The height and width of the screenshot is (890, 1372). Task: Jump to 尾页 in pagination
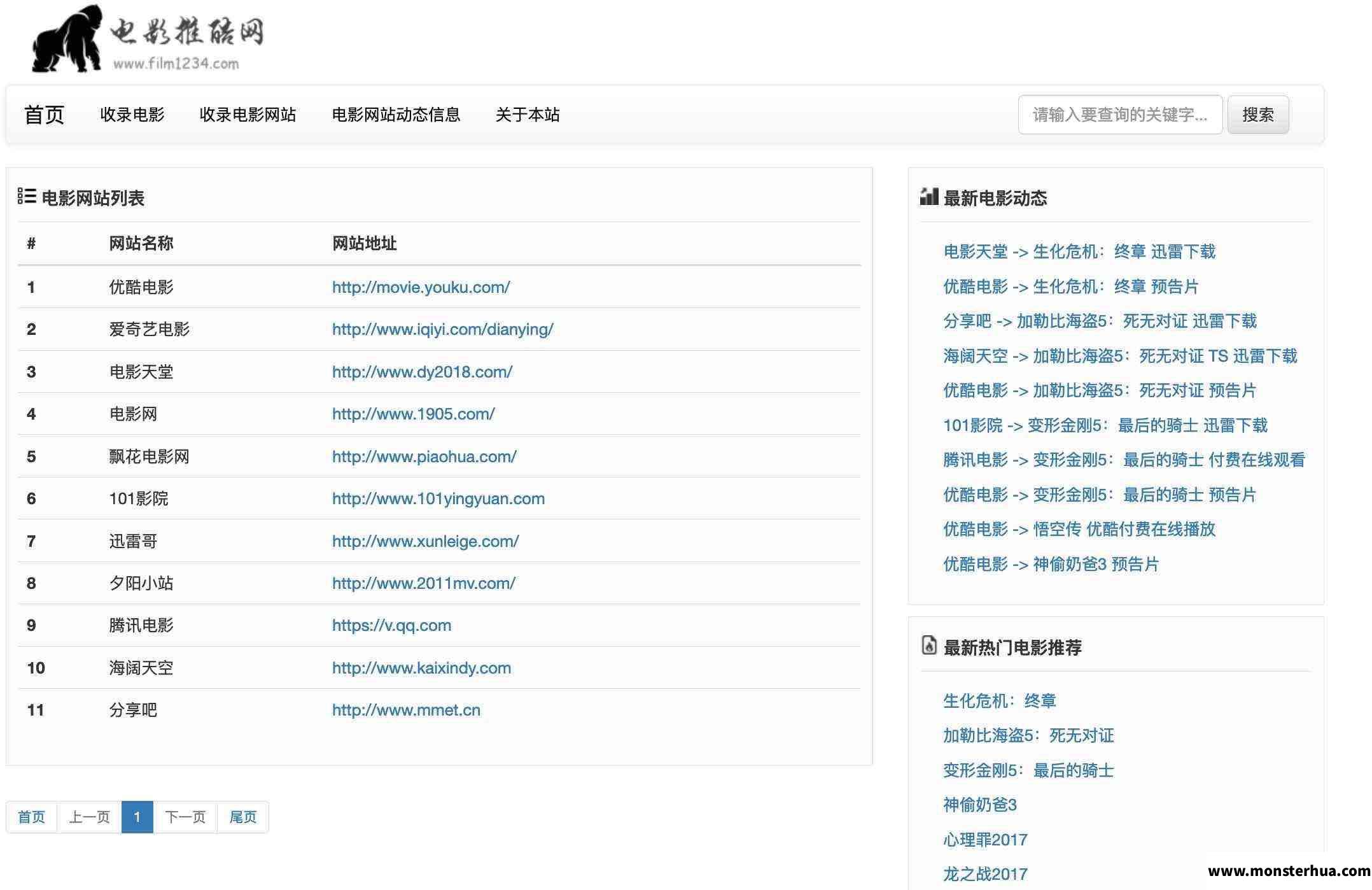coord(242,817)
